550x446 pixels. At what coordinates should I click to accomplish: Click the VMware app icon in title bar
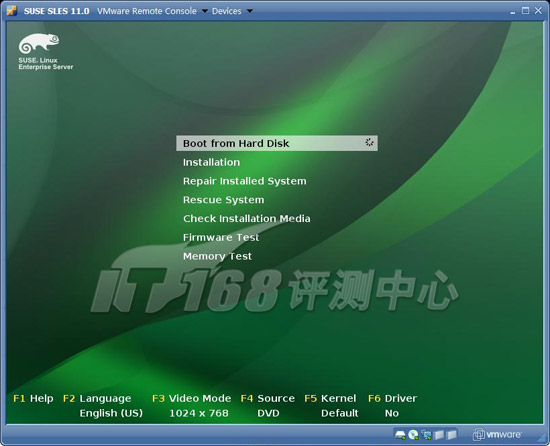coord(12,11)
